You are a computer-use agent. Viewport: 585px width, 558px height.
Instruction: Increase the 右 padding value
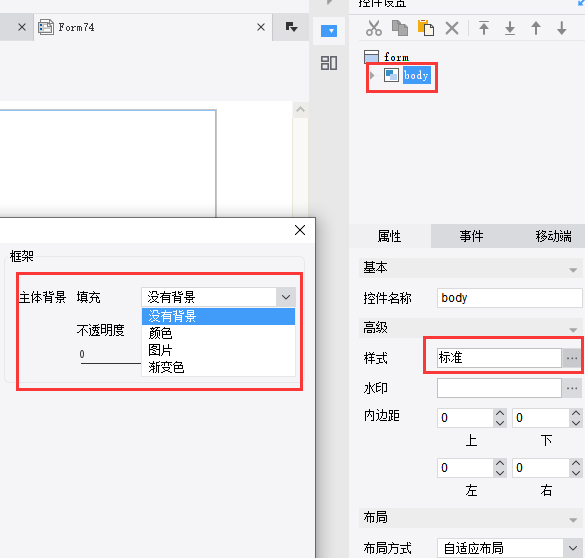click(576, 463)
